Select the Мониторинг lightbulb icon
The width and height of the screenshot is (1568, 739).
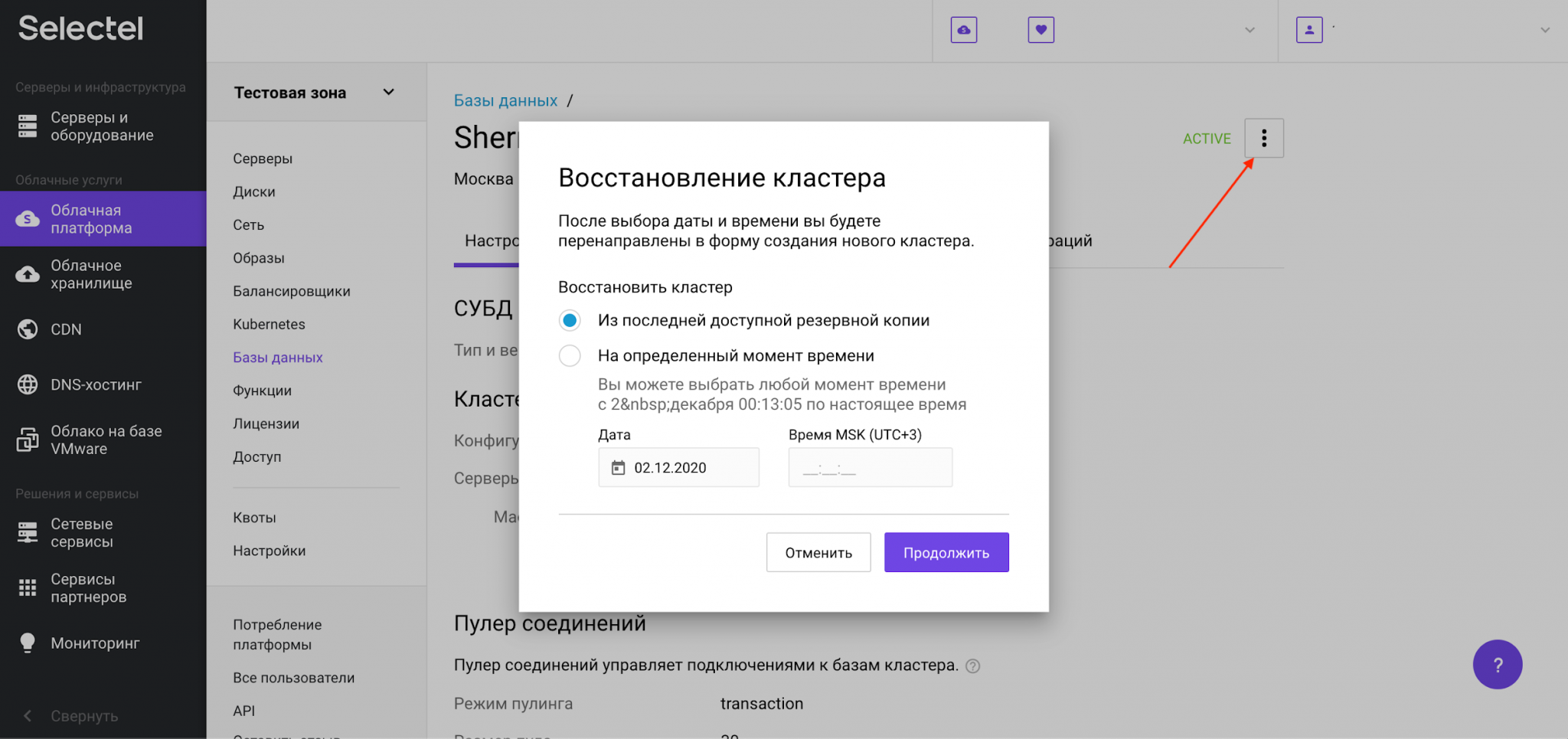coord(28,642)
